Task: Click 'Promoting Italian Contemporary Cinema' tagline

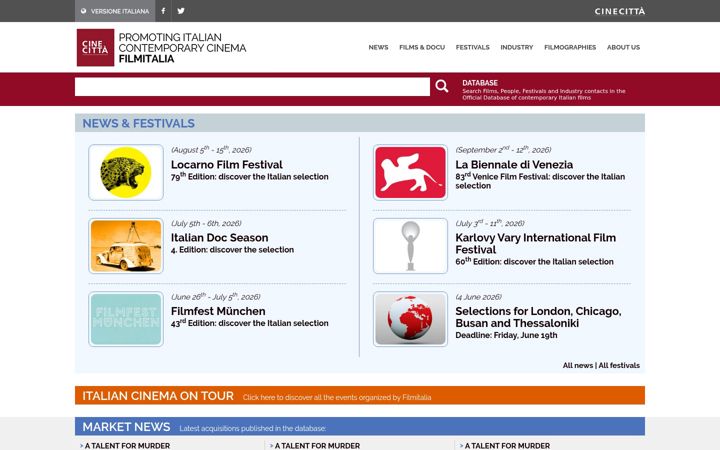Action: (182, 42)
